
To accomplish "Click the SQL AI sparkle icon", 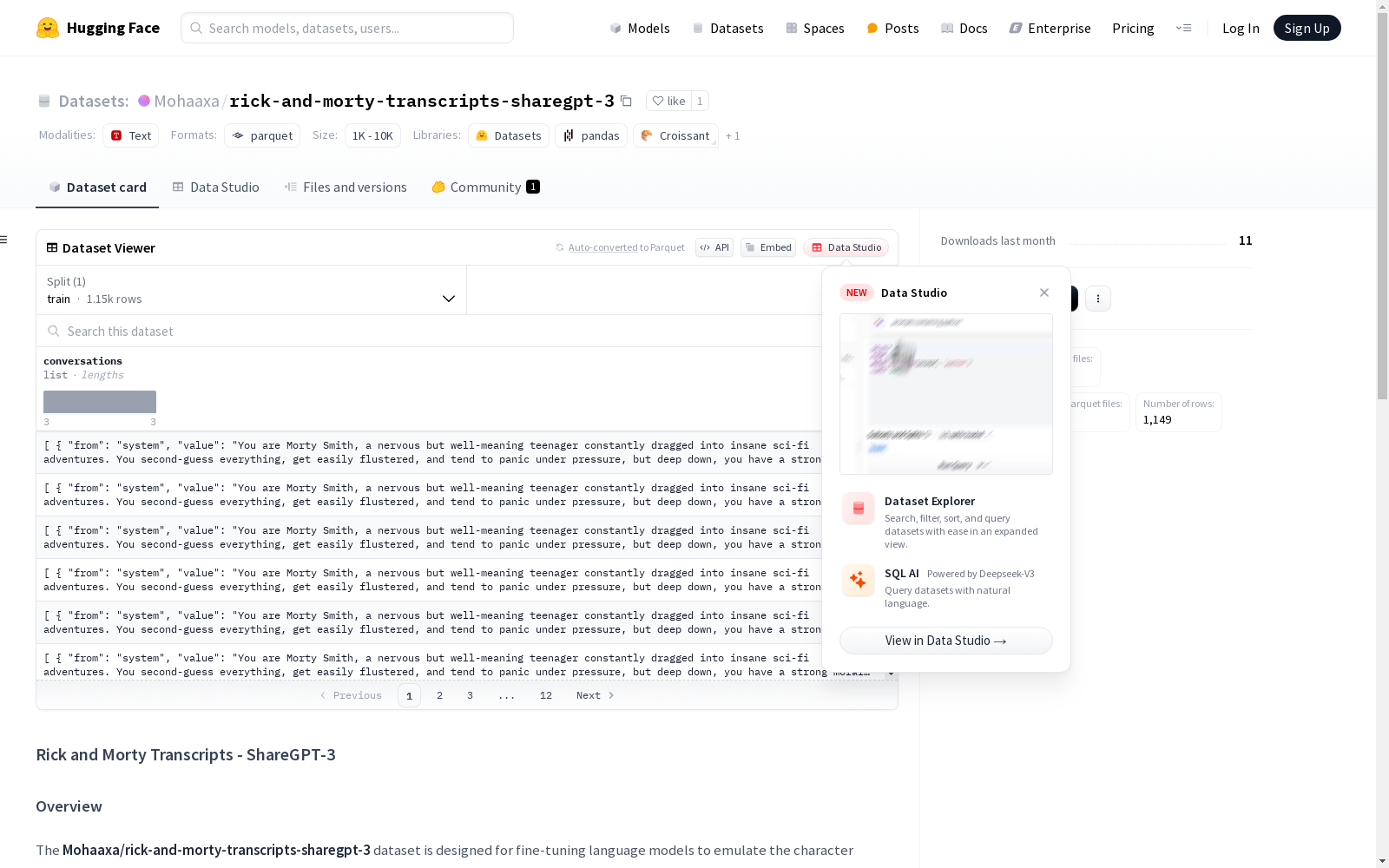I will coord(859,580).
